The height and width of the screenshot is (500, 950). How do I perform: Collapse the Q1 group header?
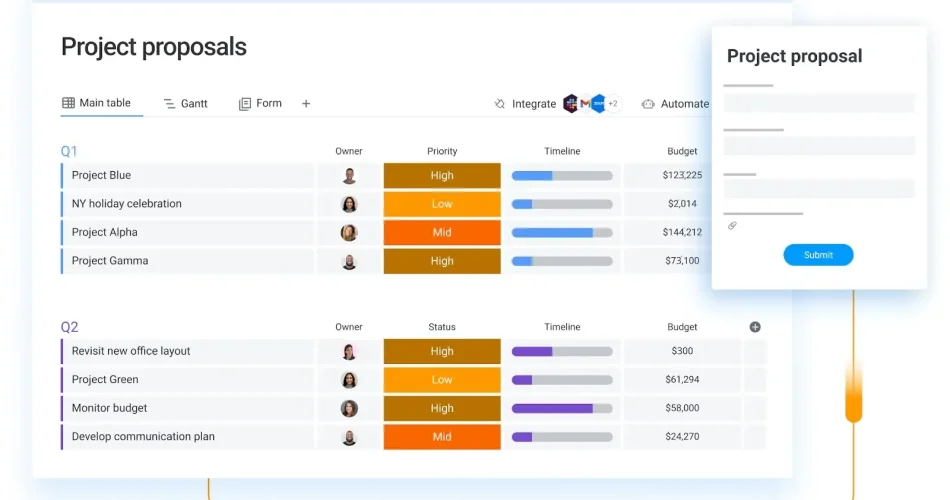click(69, 151)
